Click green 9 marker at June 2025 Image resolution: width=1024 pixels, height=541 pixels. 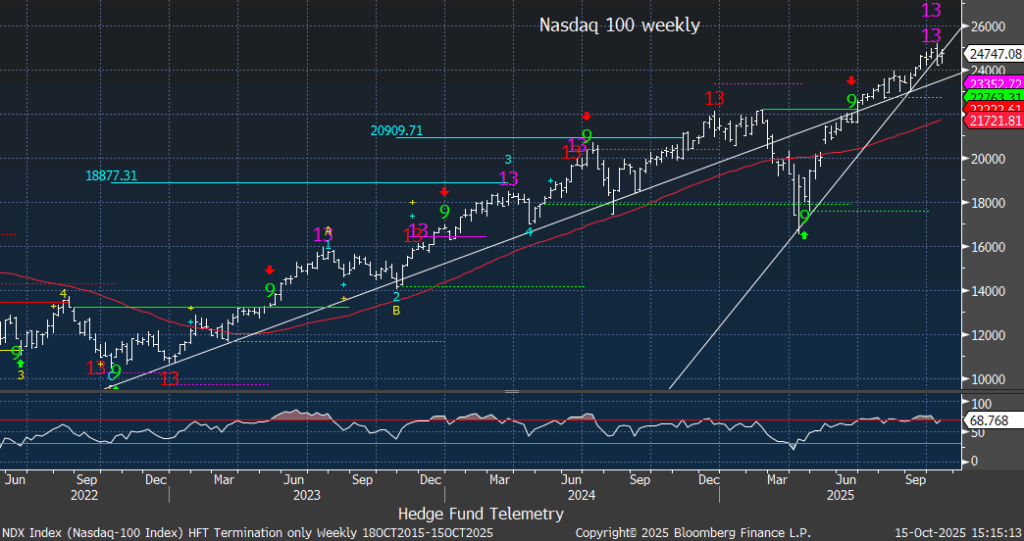pos(851,101)
